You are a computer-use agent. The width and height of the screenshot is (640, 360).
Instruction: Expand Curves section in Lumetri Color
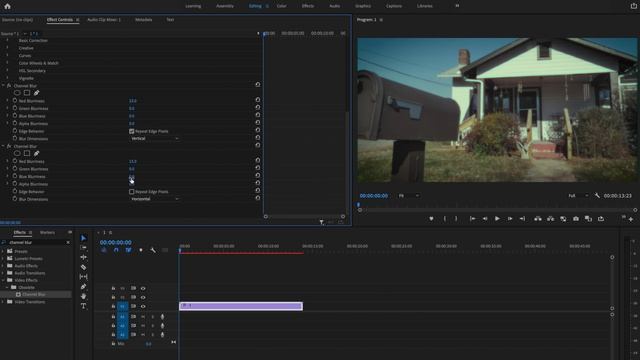7,56
